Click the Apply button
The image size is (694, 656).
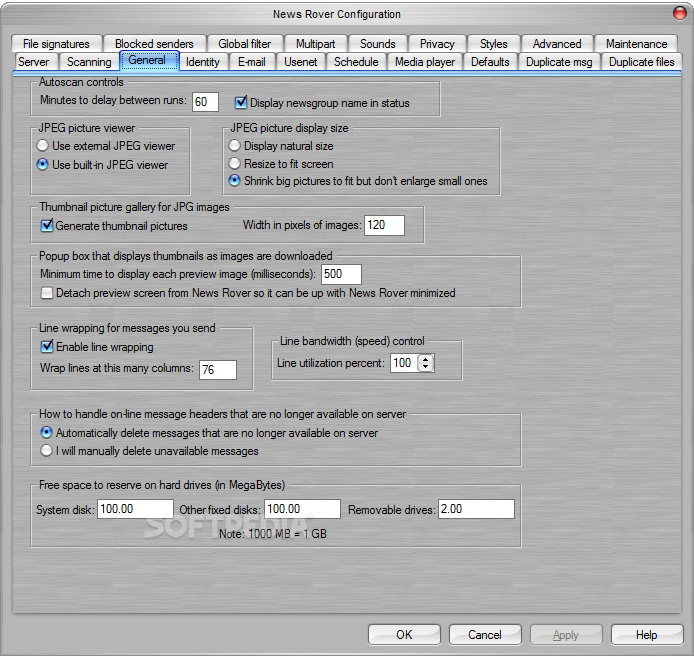(566, 635)
